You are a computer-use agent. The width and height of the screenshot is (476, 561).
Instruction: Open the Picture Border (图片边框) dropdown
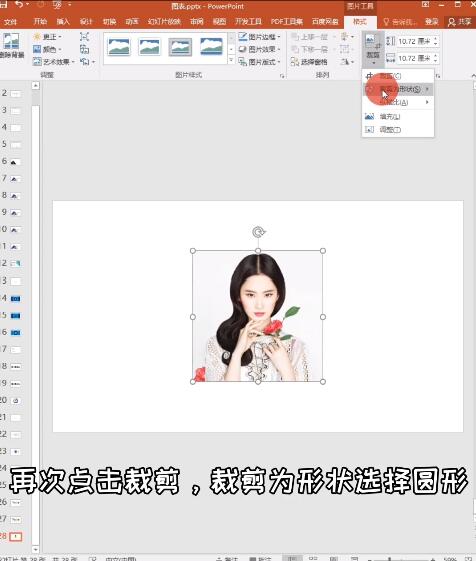[x=259, y=37]
